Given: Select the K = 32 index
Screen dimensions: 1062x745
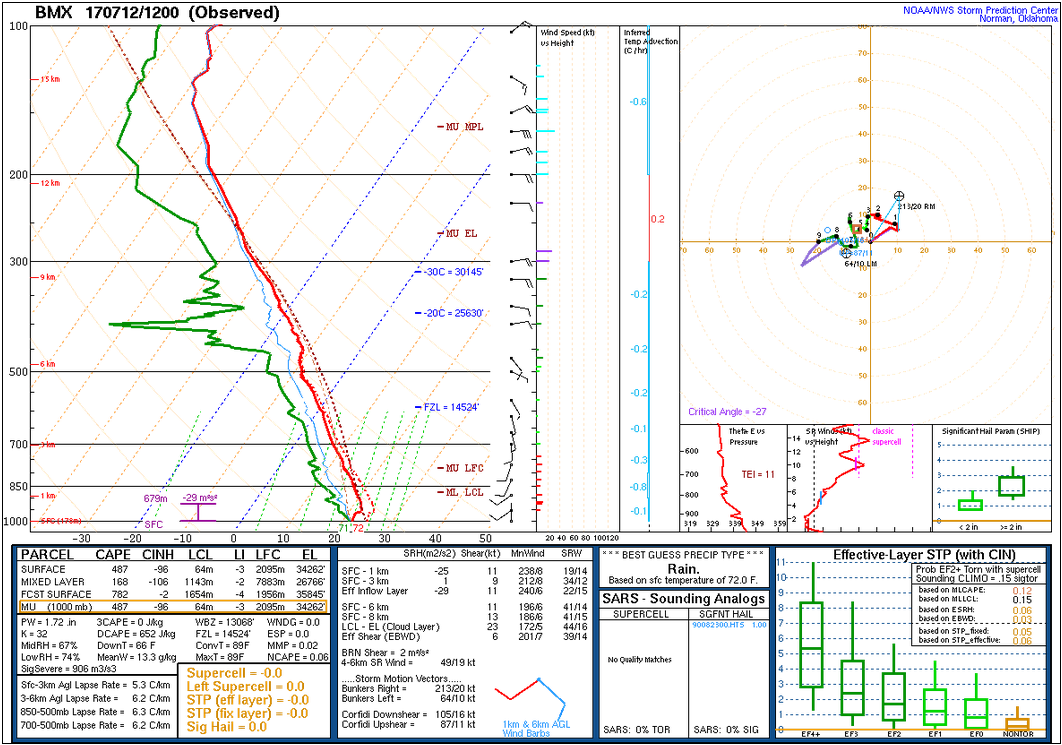Looking at the screenshot, I should 35,634.
